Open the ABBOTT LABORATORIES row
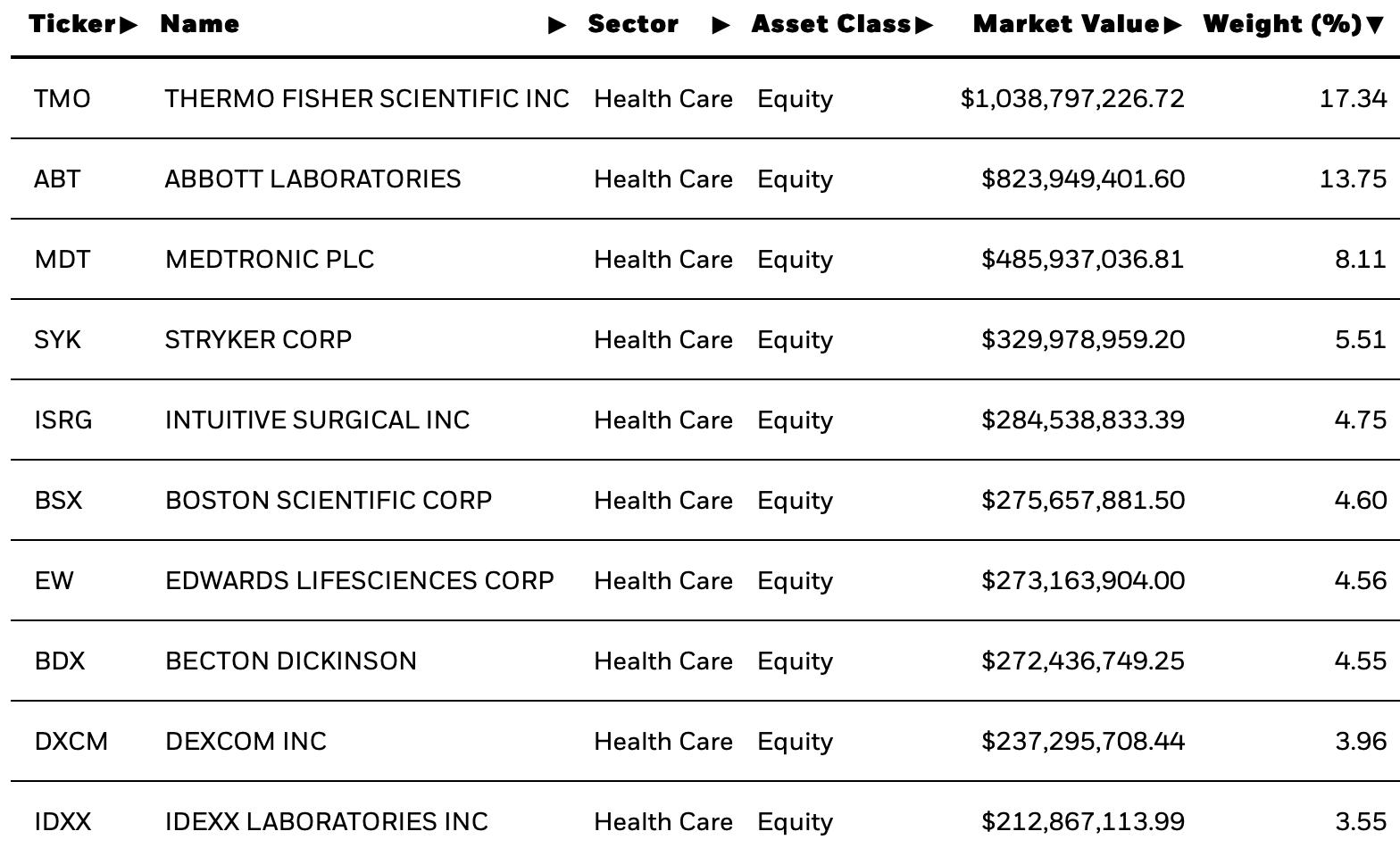 coord(705,179)
